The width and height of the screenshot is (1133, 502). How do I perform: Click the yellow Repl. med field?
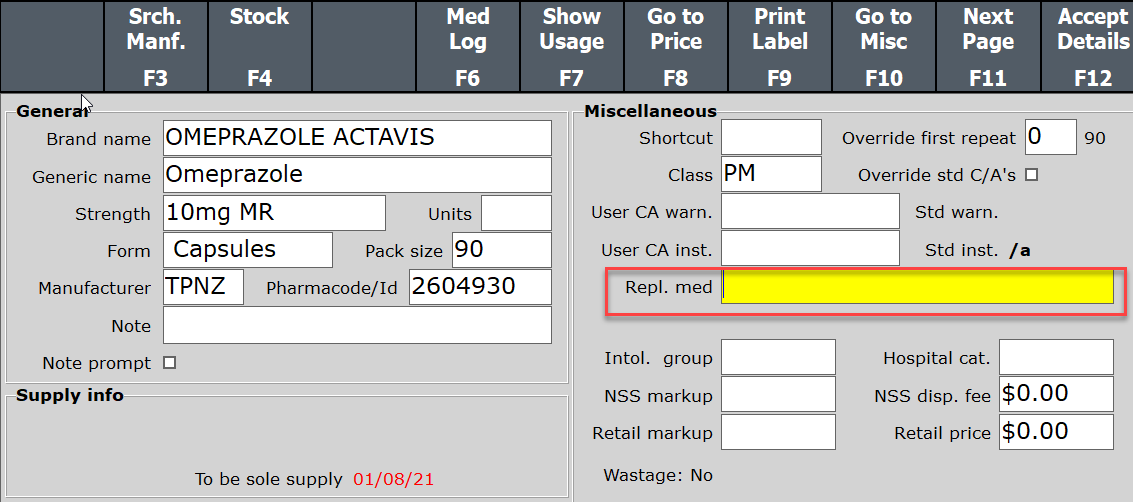(917, 288)
